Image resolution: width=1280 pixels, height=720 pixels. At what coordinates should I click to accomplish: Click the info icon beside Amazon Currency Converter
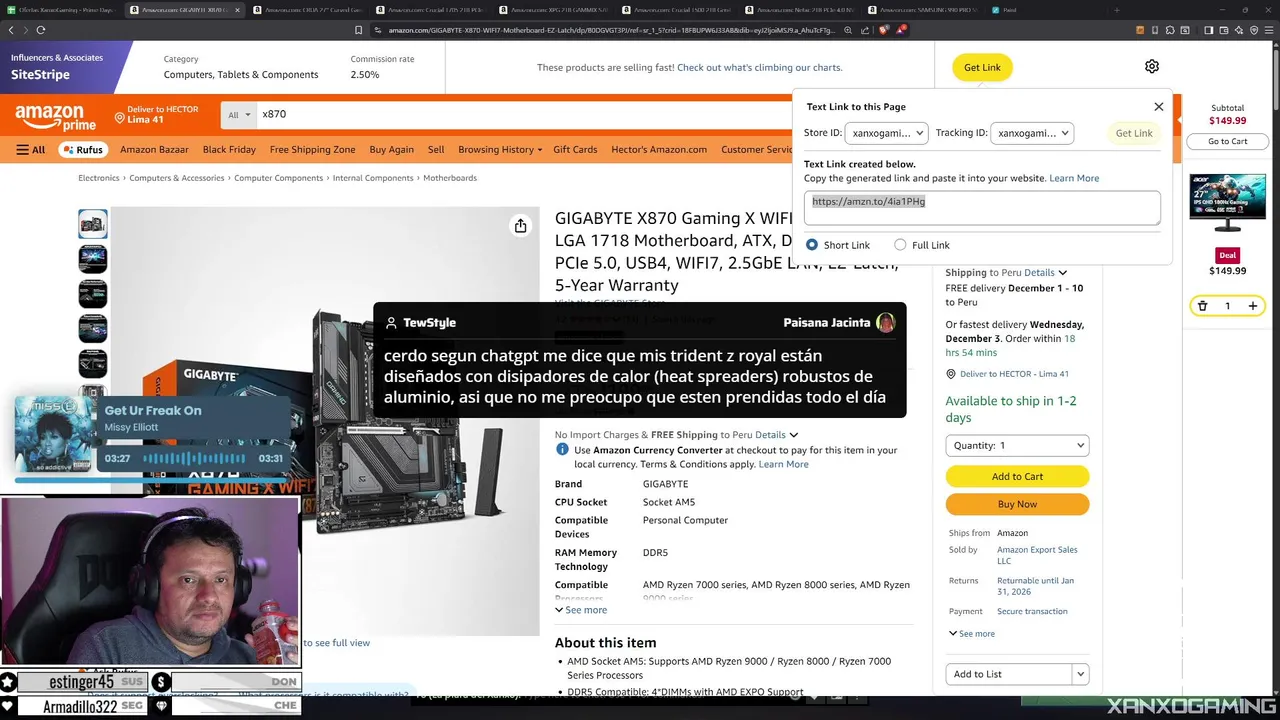[562, 450]
